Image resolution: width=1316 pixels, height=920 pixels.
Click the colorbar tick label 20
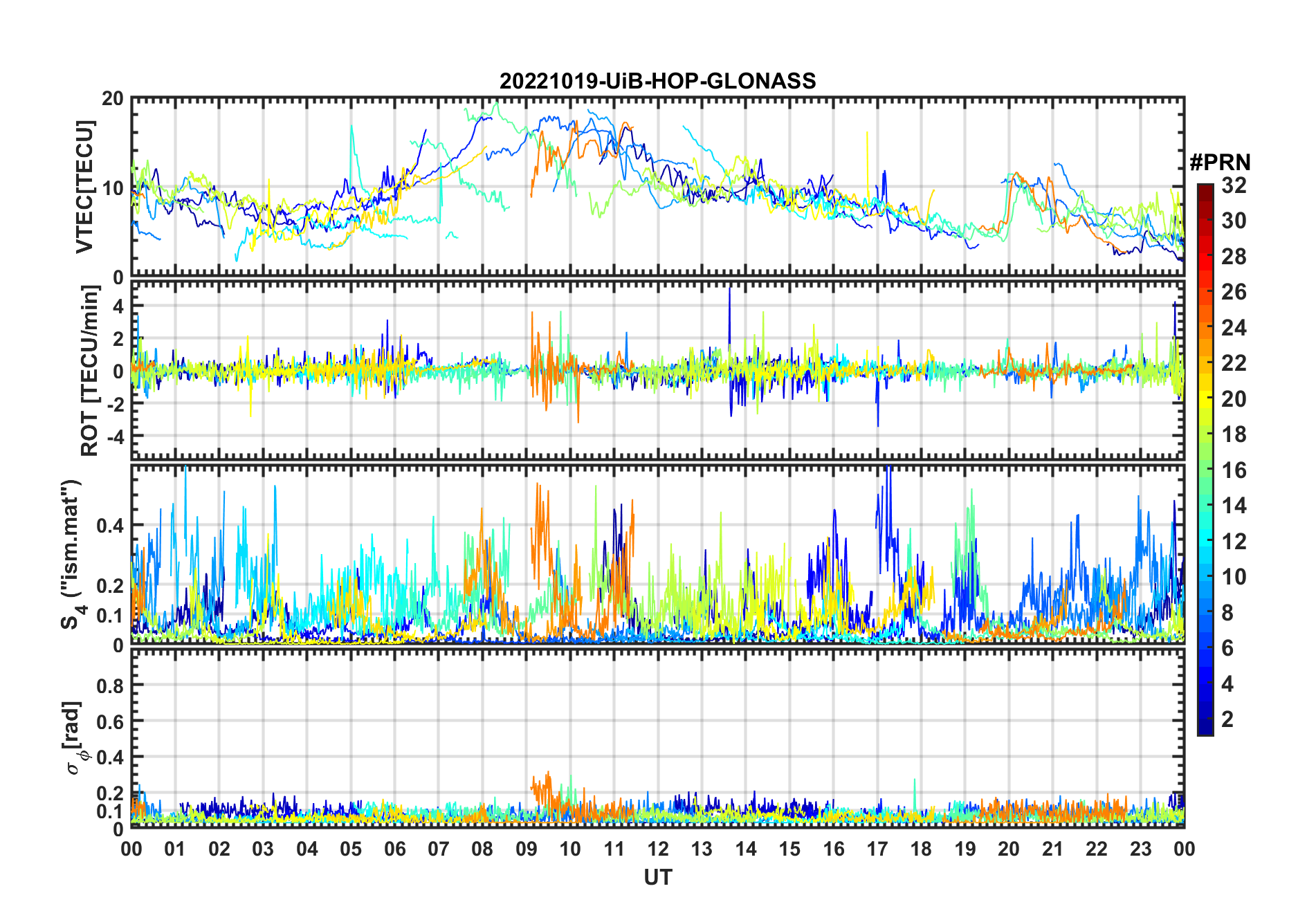pos(1234,398)
